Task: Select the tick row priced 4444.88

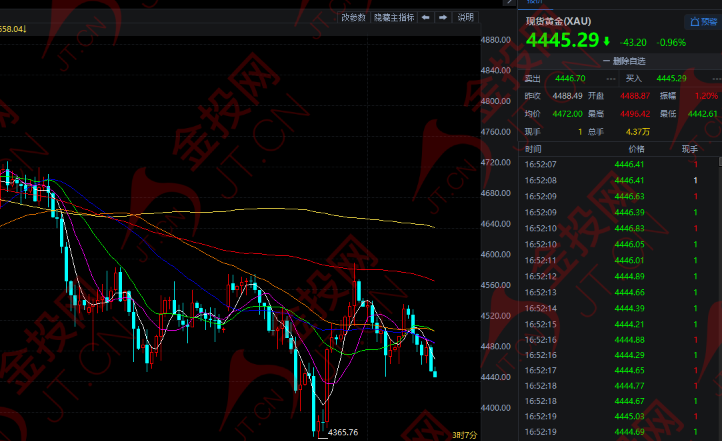Action: (618, 340)
